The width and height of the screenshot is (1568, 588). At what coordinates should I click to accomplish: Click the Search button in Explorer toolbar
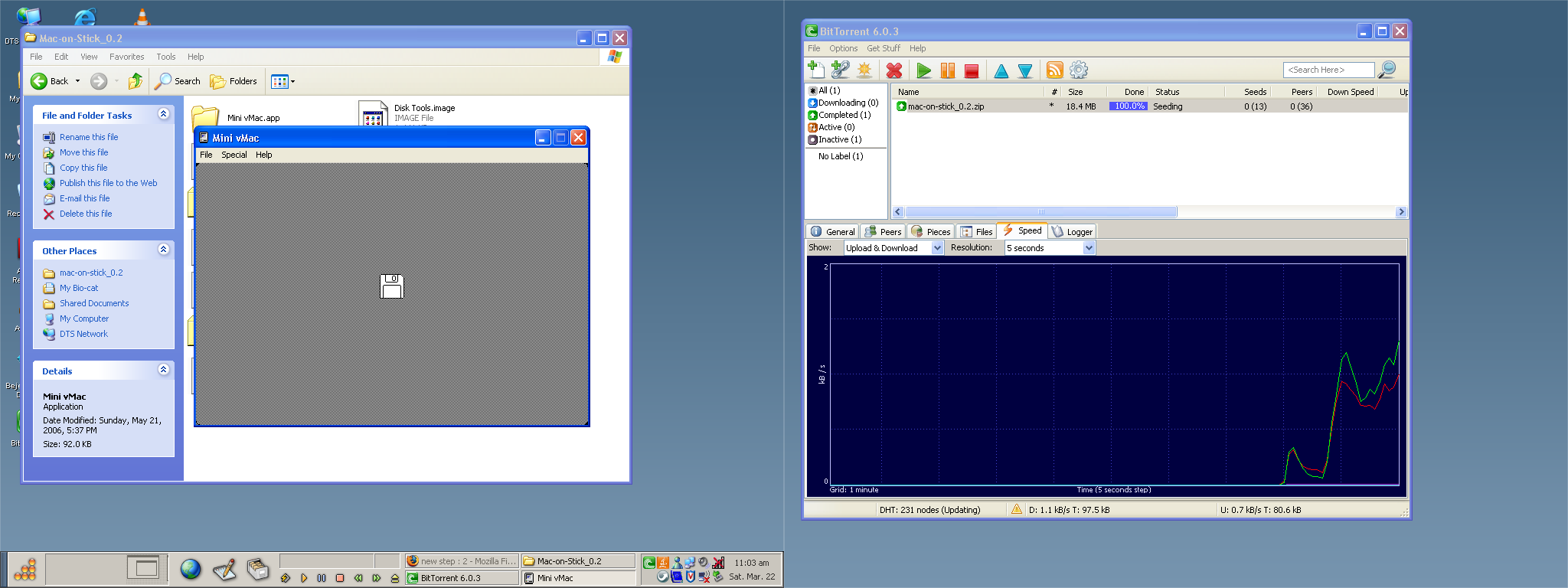pyautogui.click(x=178, y=81)
